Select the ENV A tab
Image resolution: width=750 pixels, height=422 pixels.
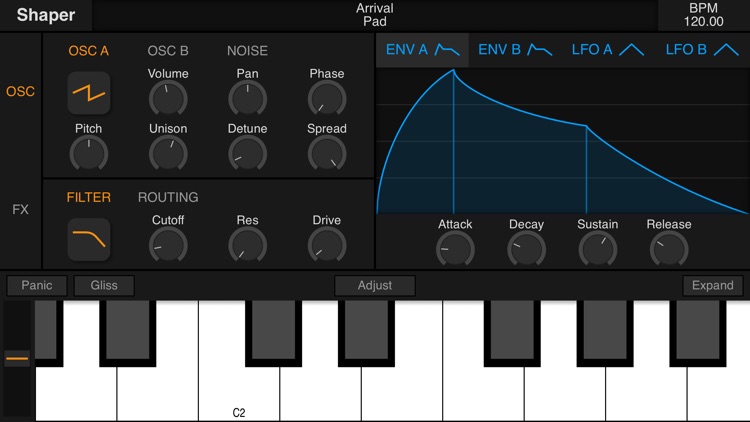tap(422, 50)
